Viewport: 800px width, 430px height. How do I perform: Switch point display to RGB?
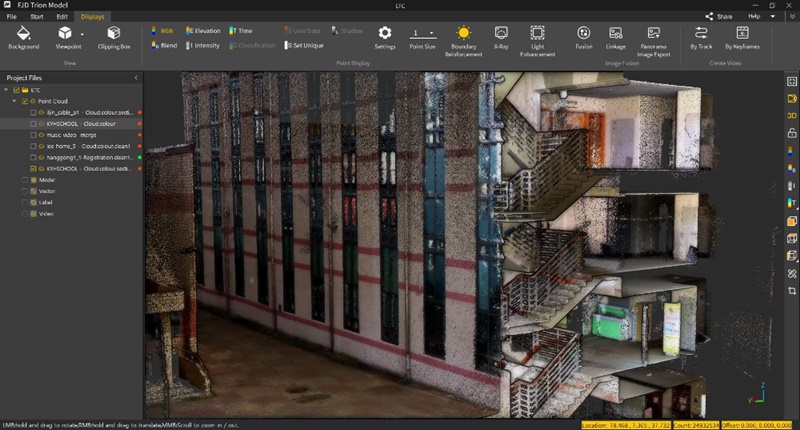[162, 31]
